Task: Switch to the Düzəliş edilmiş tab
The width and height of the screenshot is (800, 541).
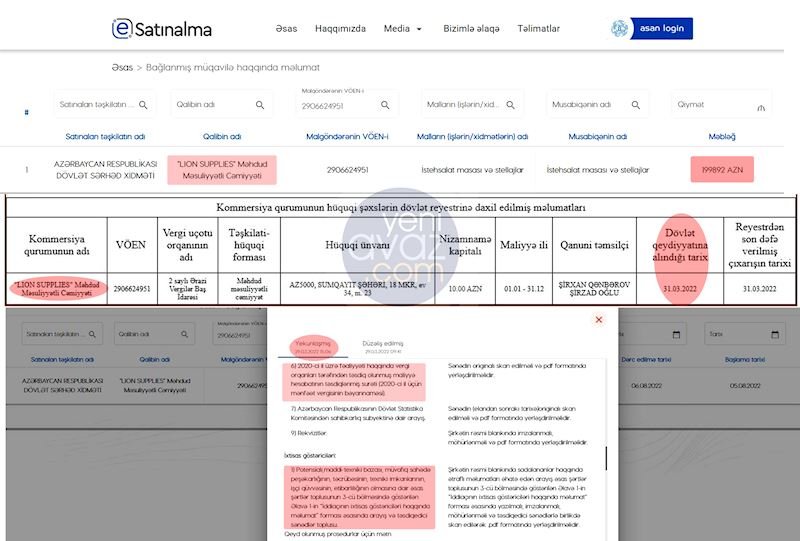Action: 383,347
